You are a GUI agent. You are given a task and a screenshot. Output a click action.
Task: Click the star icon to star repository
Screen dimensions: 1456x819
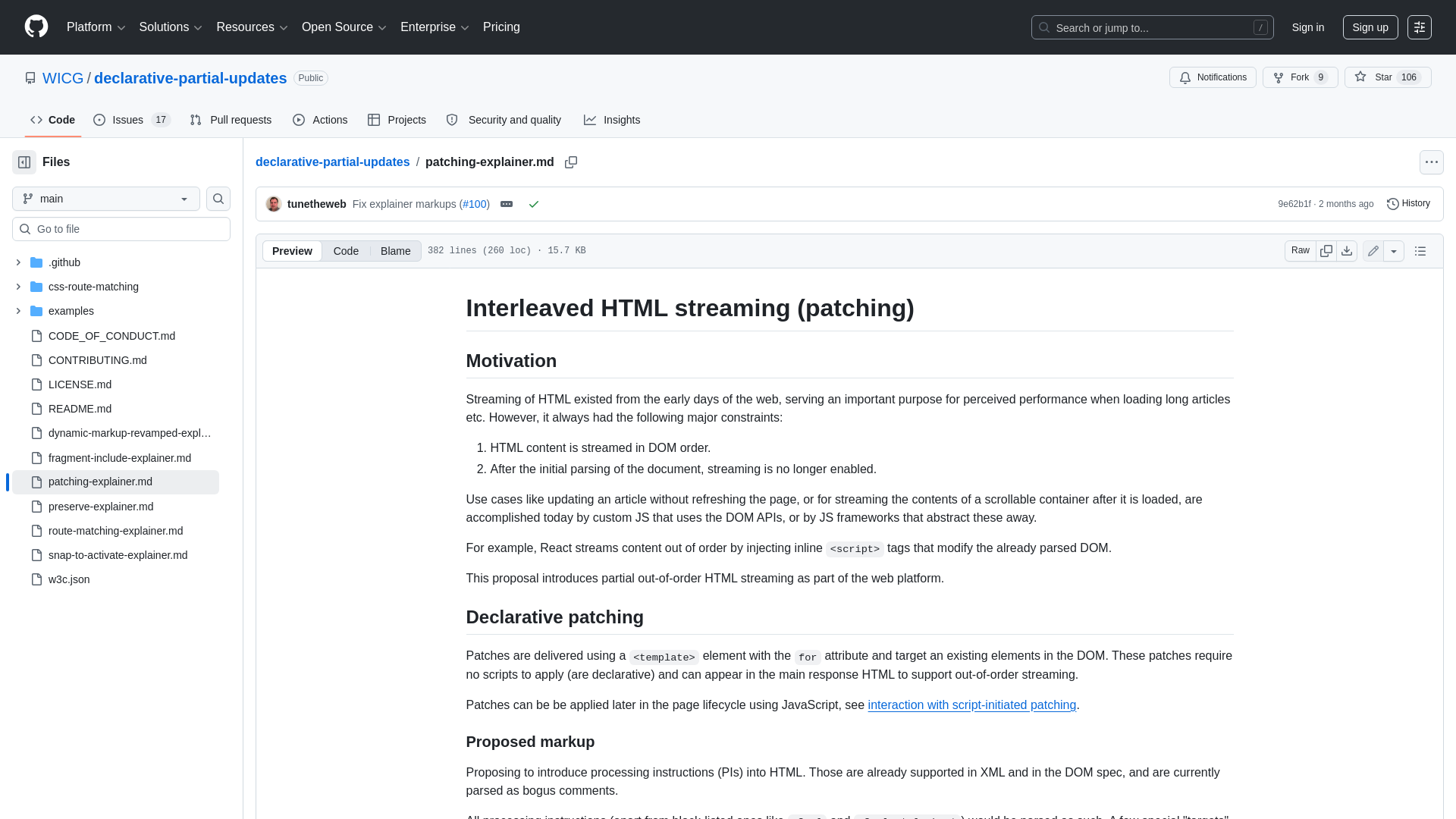pyautogui.click(x=1360, y=77)
